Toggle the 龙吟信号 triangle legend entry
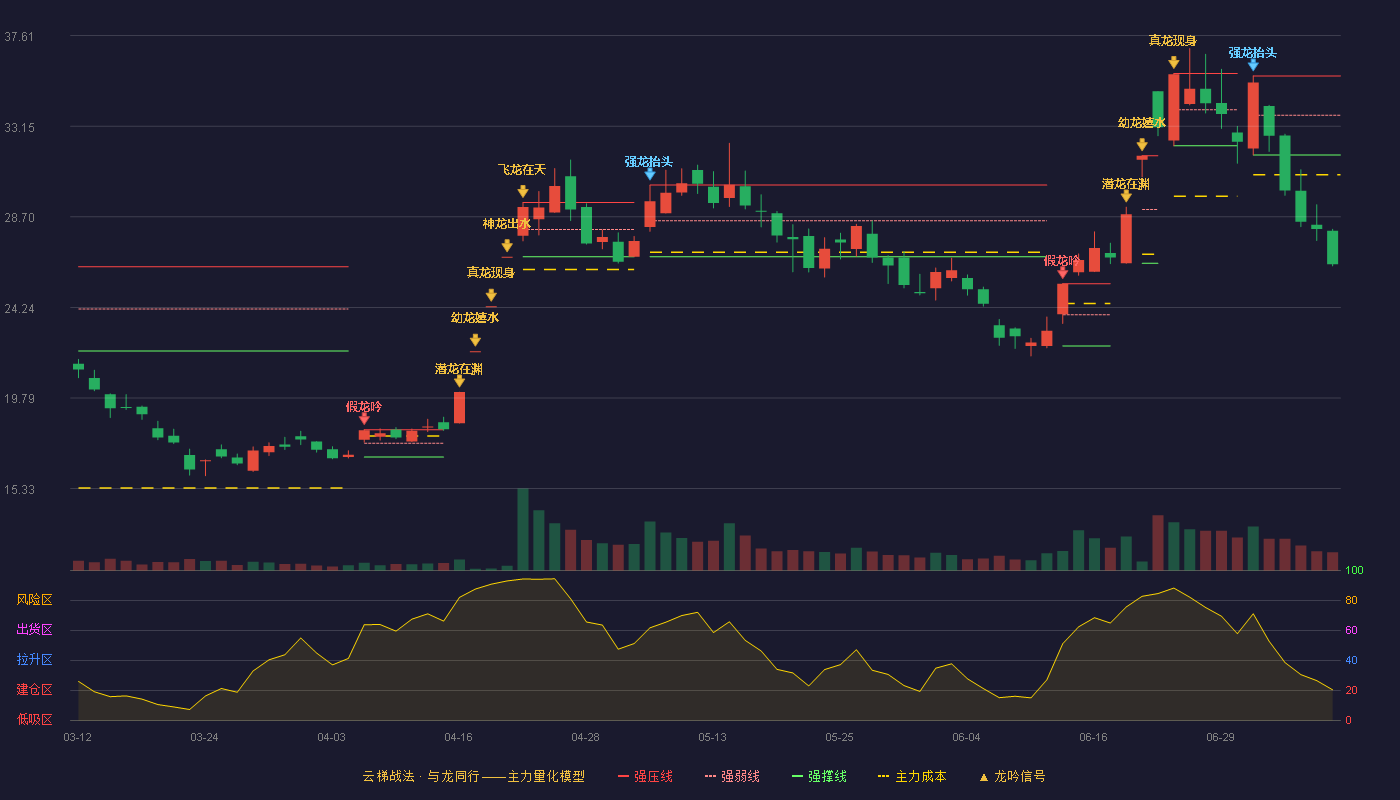The width and height of the screenshot is (1400, 800). [1012, 776]
